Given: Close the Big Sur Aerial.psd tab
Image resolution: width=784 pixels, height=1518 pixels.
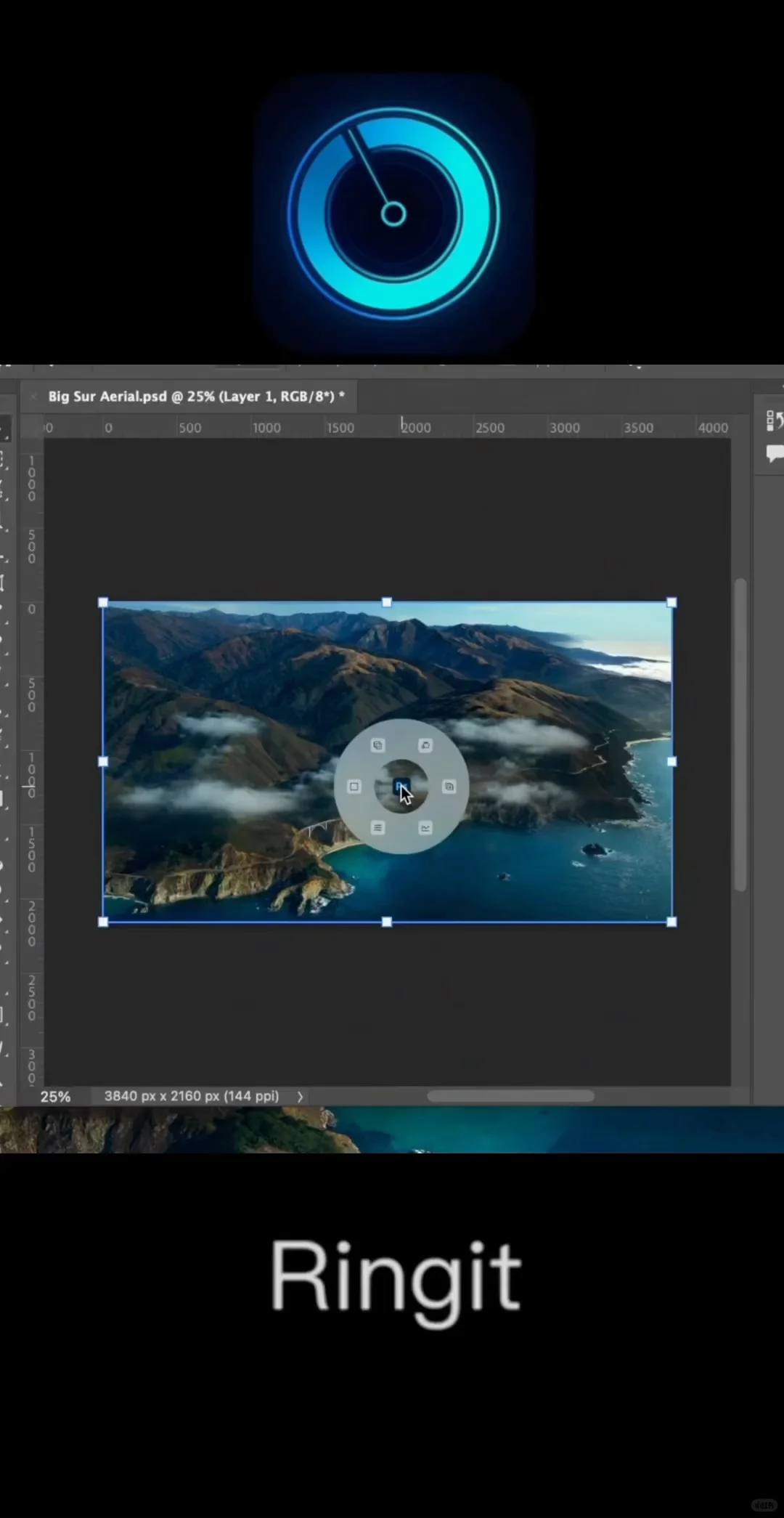Looking at the screenshot, I should 33,397.
